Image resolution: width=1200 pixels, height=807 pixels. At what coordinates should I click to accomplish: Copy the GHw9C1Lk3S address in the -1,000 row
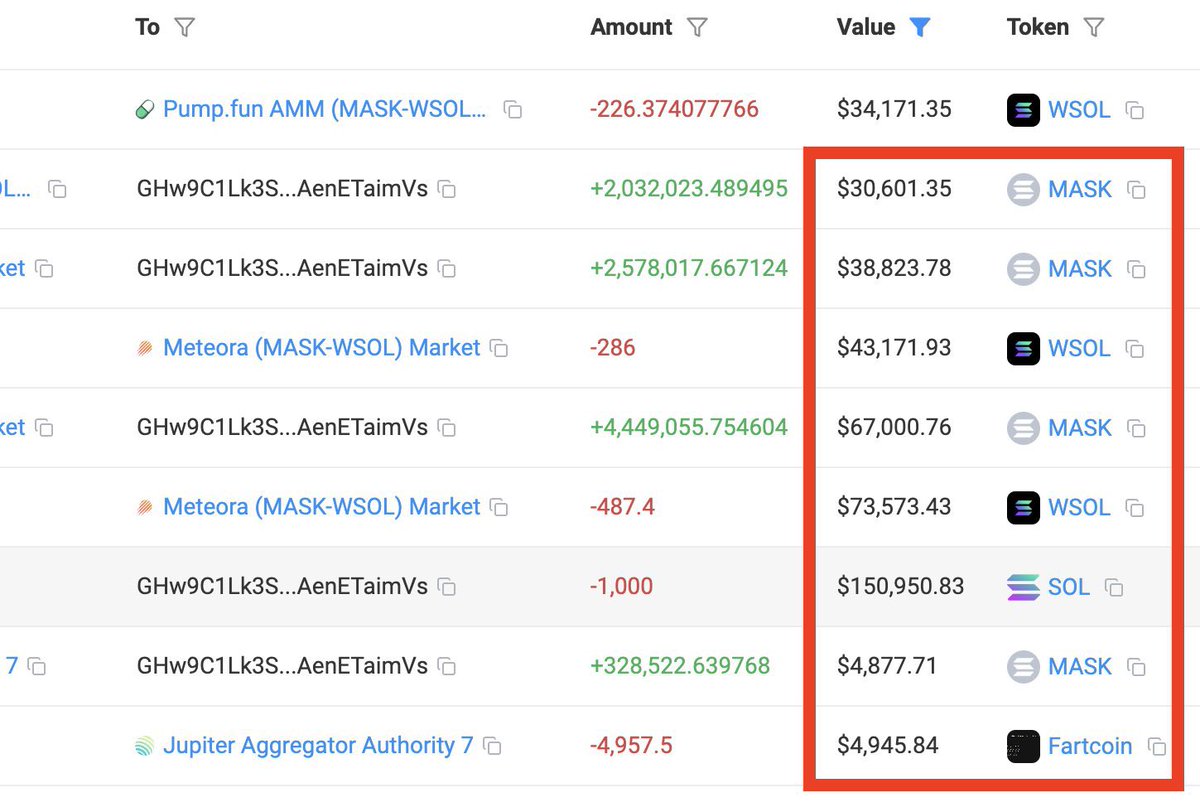pyautogui.click(x=447, y=587)
